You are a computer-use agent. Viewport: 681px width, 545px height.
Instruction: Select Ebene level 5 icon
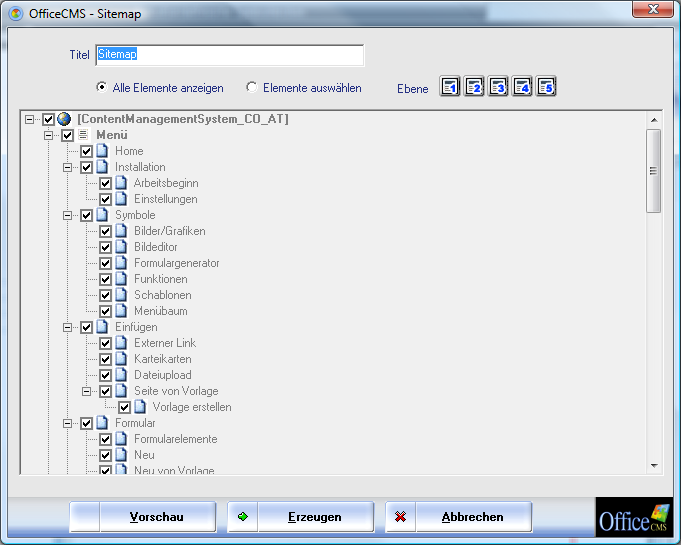[x=546, y=86]
